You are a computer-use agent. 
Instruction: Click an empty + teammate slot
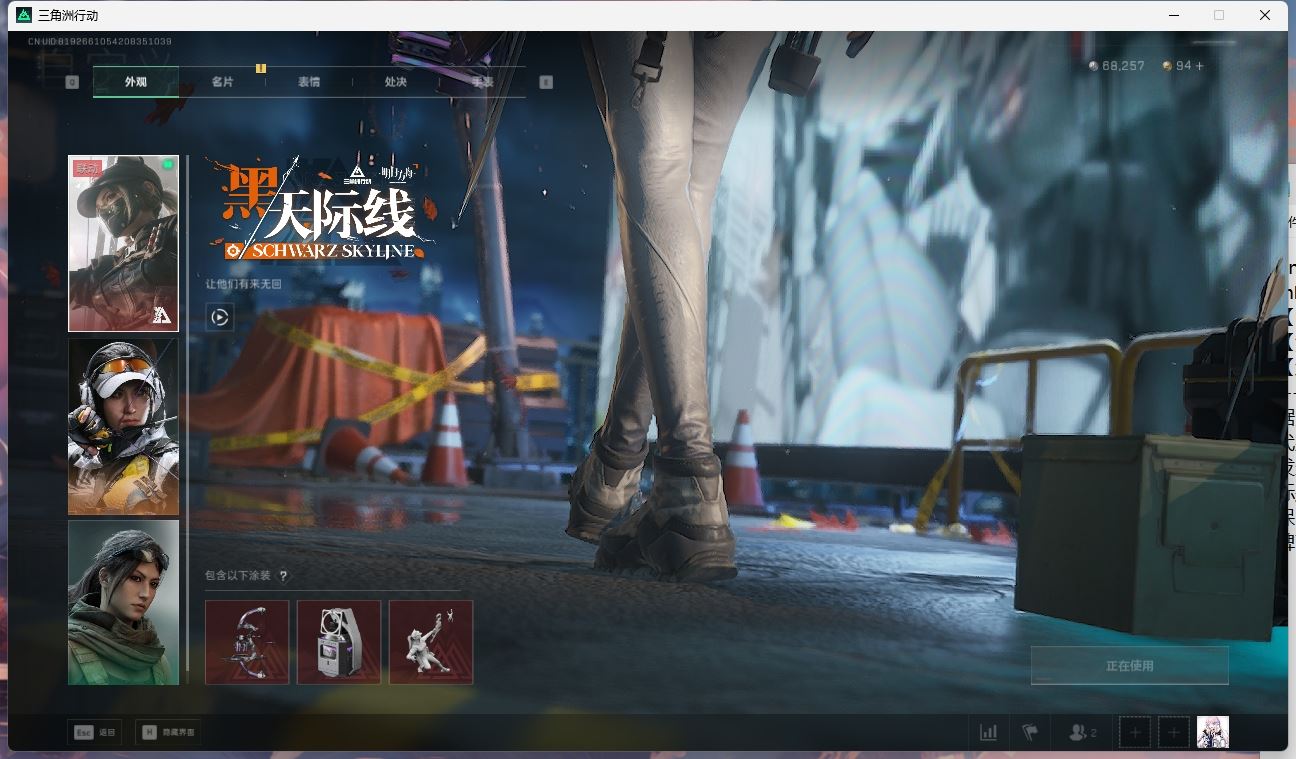pyautogui.click(x=1135, y=731)
